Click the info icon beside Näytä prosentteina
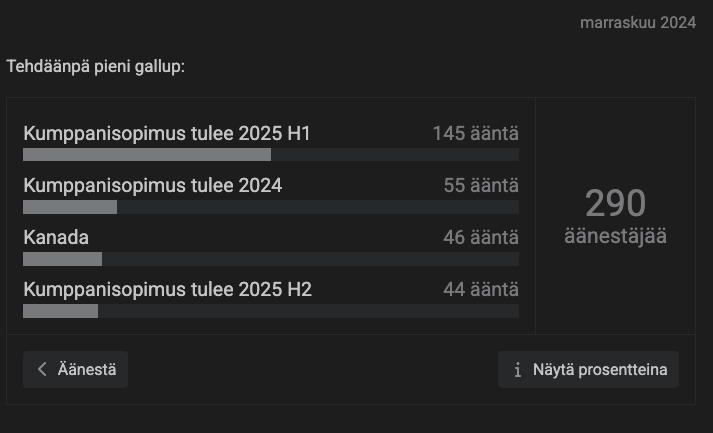The image size is (713, 433). tap(518, 369)
